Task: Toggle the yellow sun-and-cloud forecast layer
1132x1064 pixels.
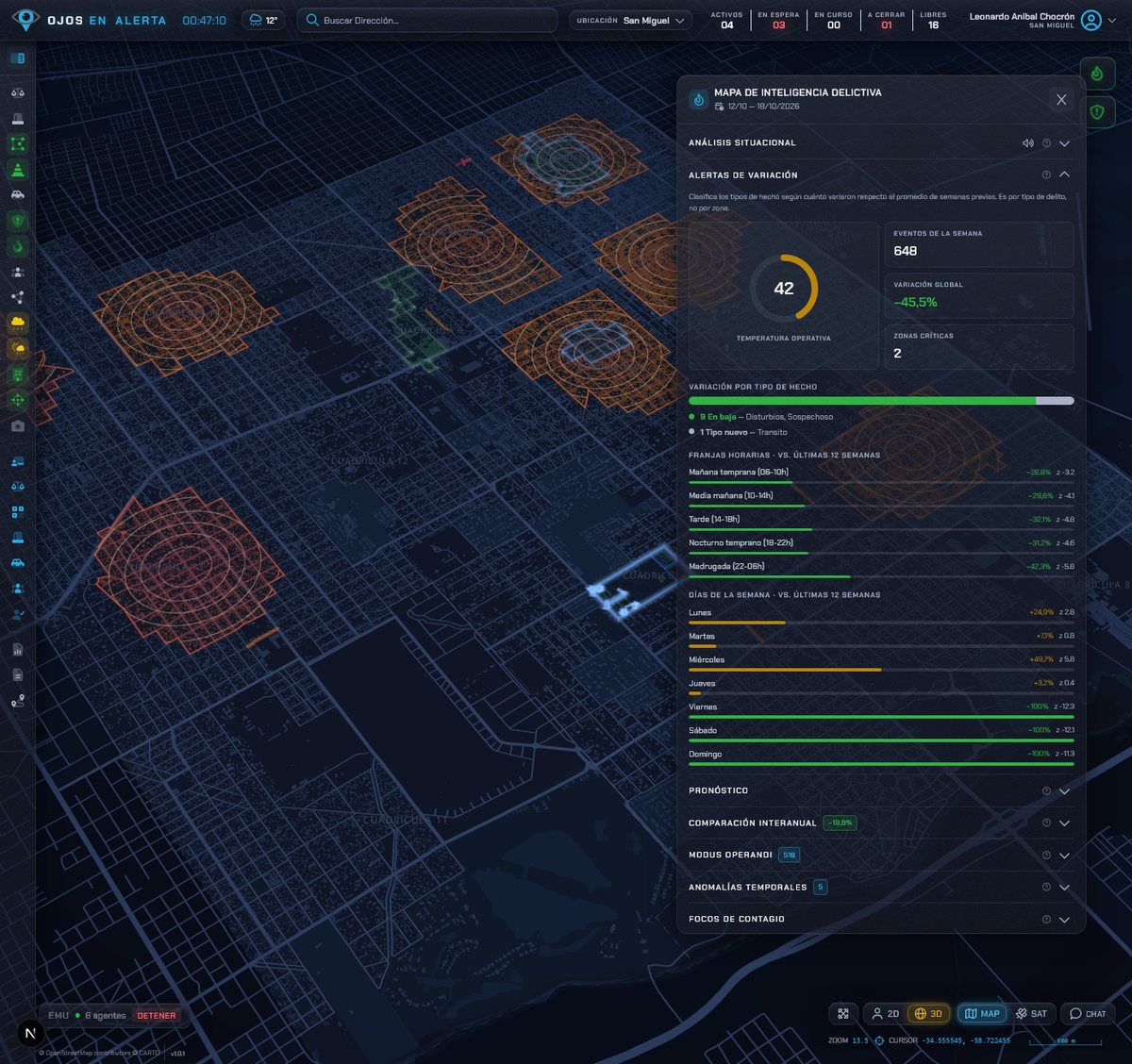Action: (18, 349)
